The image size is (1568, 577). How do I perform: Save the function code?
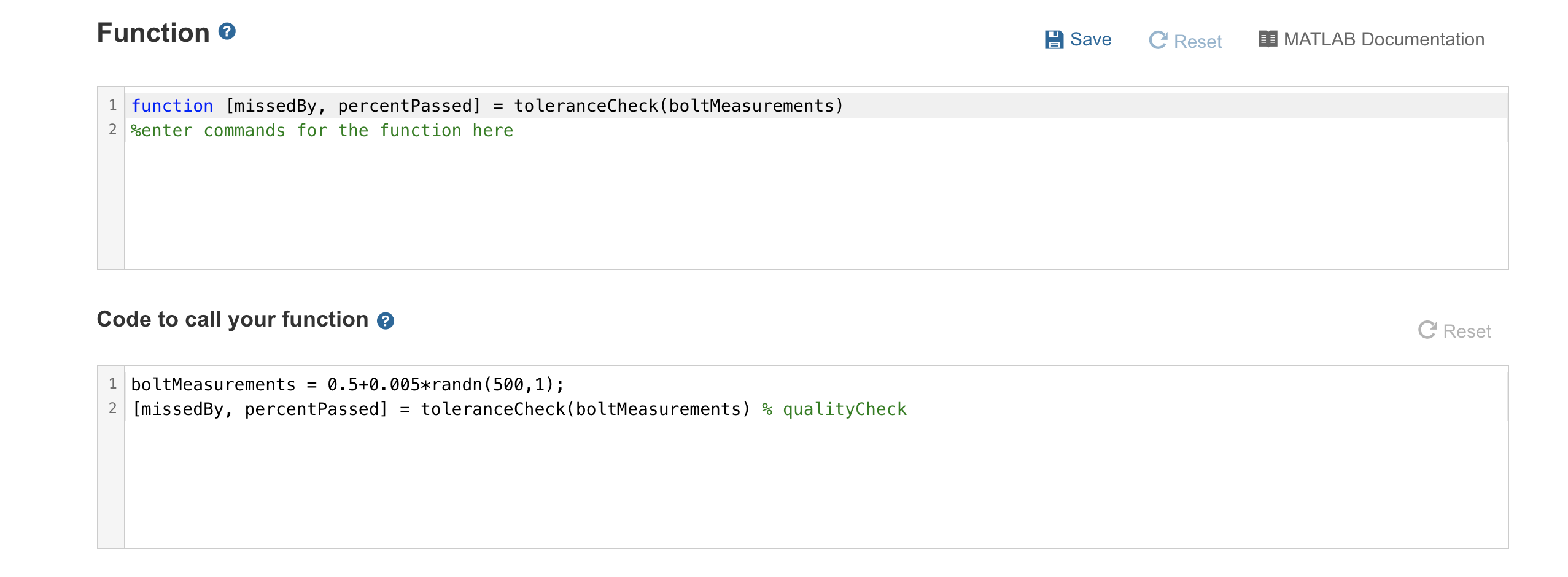point(1078,39)
